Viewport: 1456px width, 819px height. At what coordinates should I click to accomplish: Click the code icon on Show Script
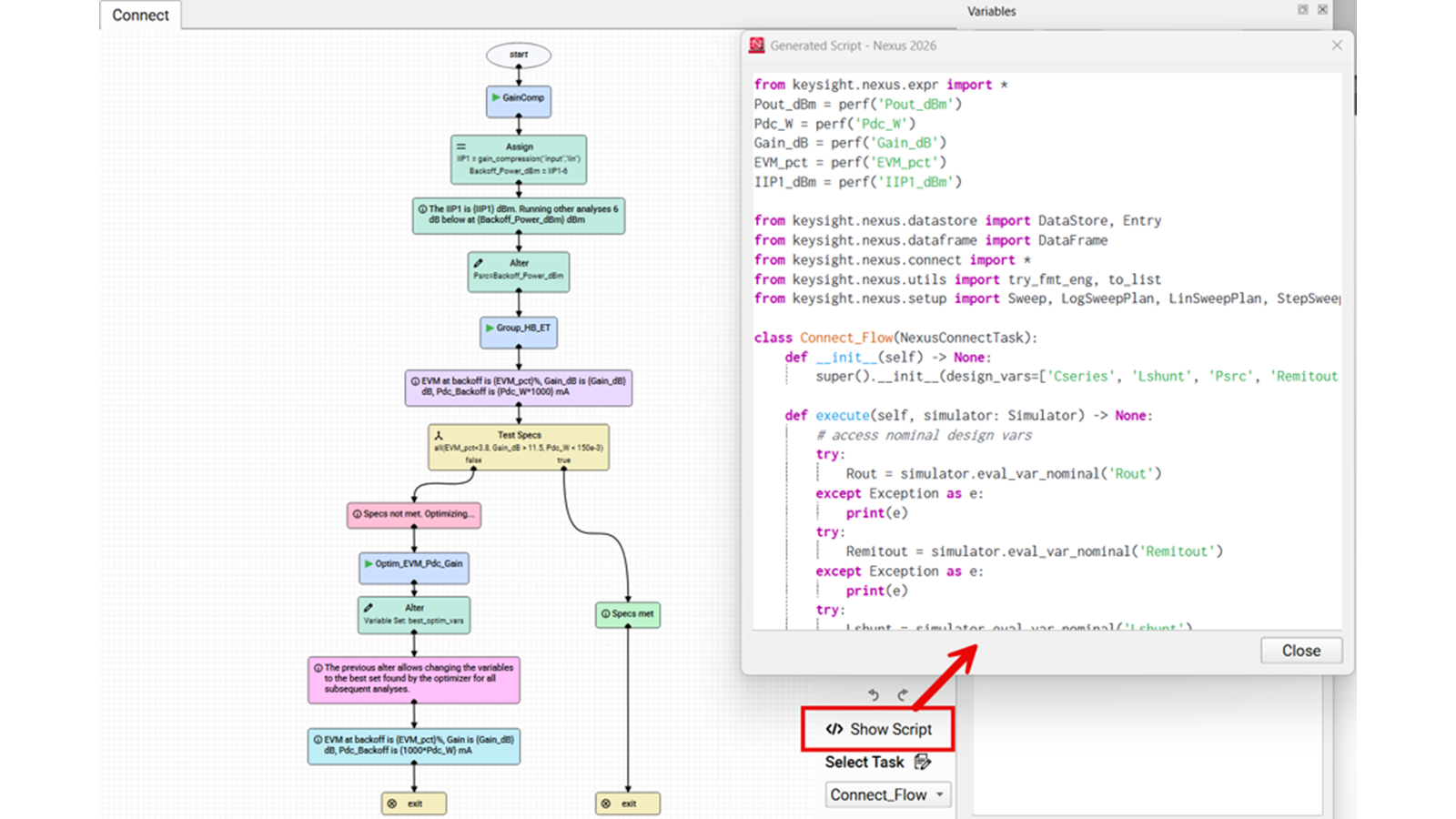pos(834,729)
